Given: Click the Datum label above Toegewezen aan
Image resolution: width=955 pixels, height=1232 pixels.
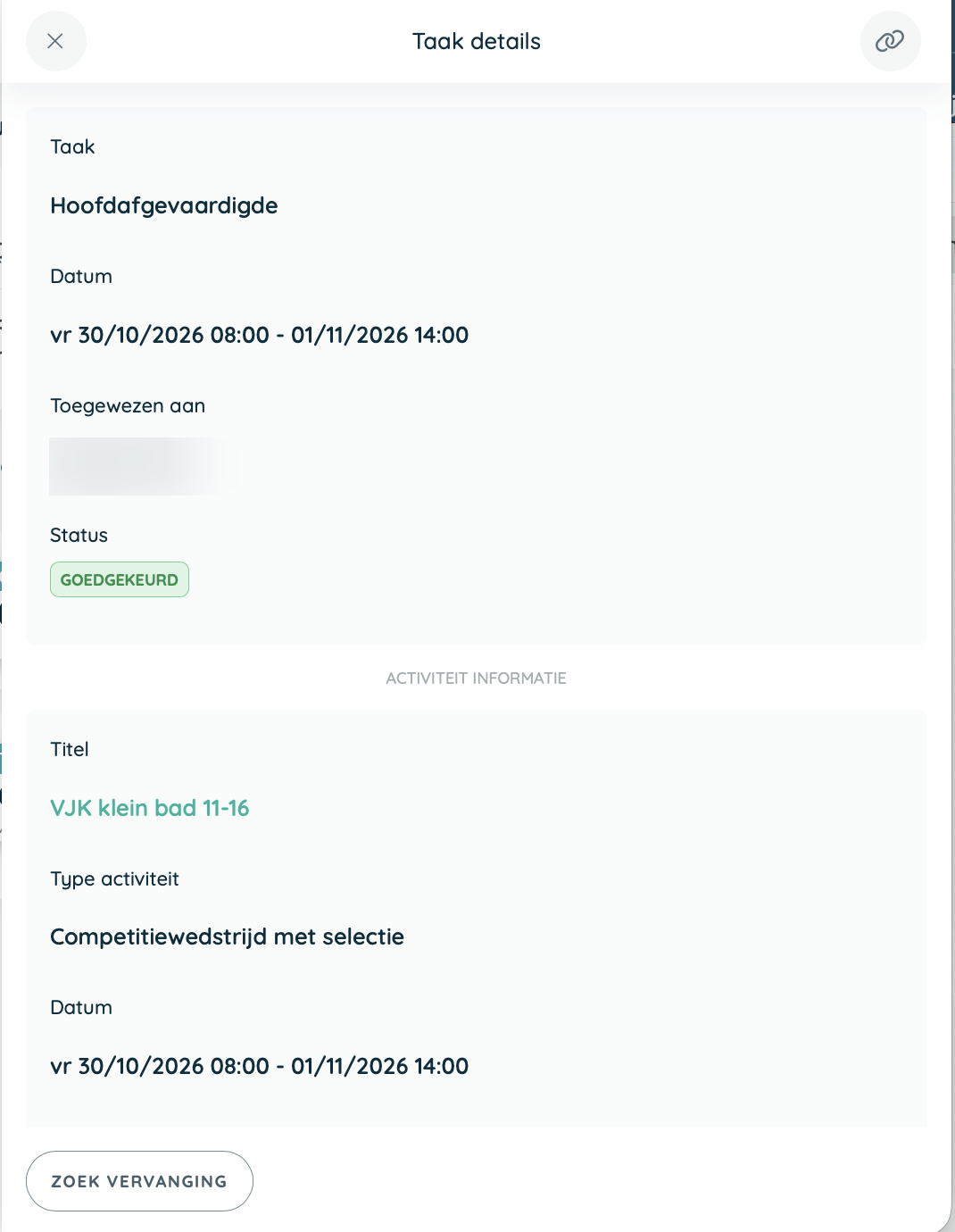Looking at the screenshot, I should [81, 277].
